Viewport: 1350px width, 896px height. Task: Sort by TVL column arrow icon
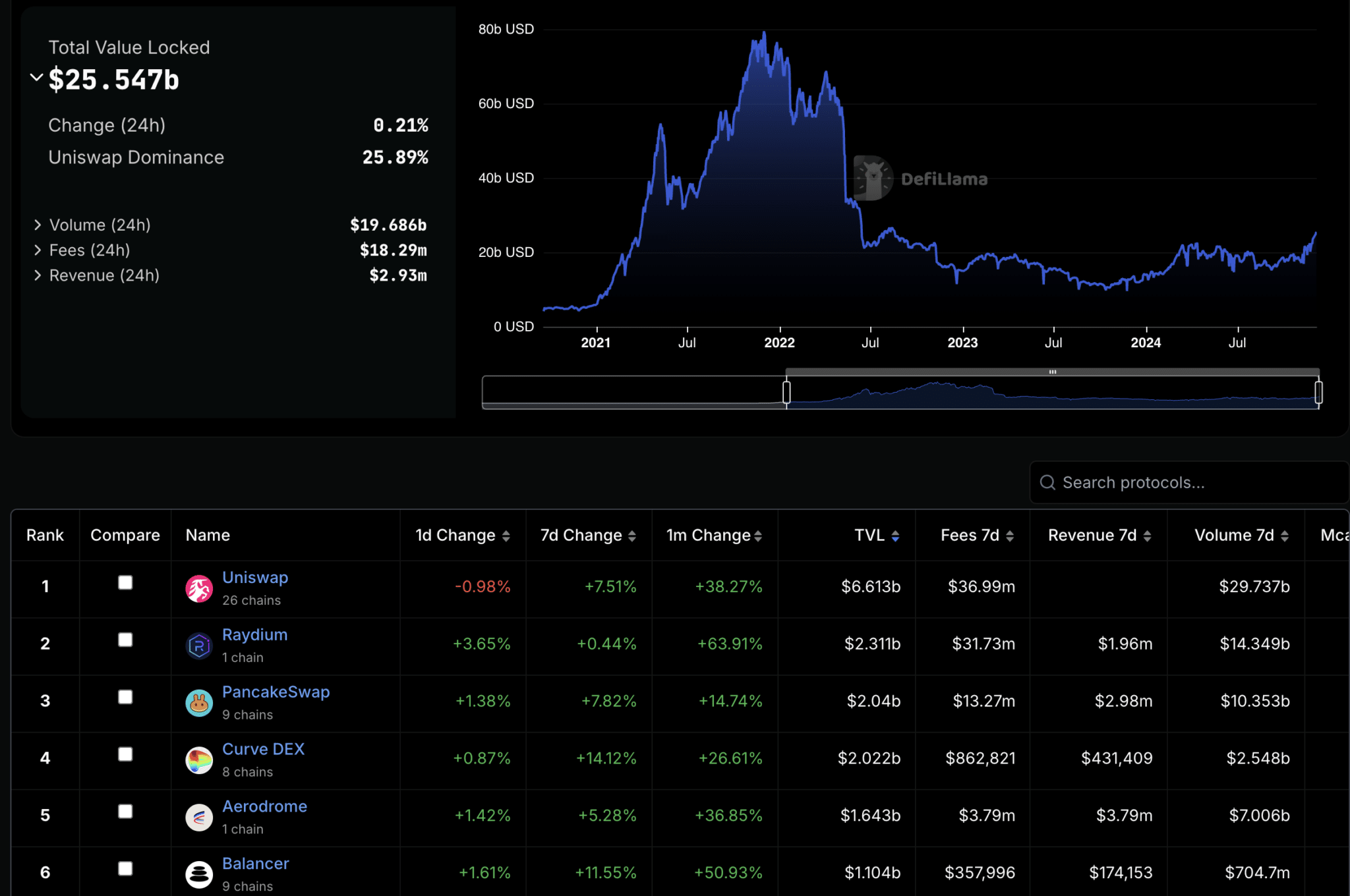895,536
